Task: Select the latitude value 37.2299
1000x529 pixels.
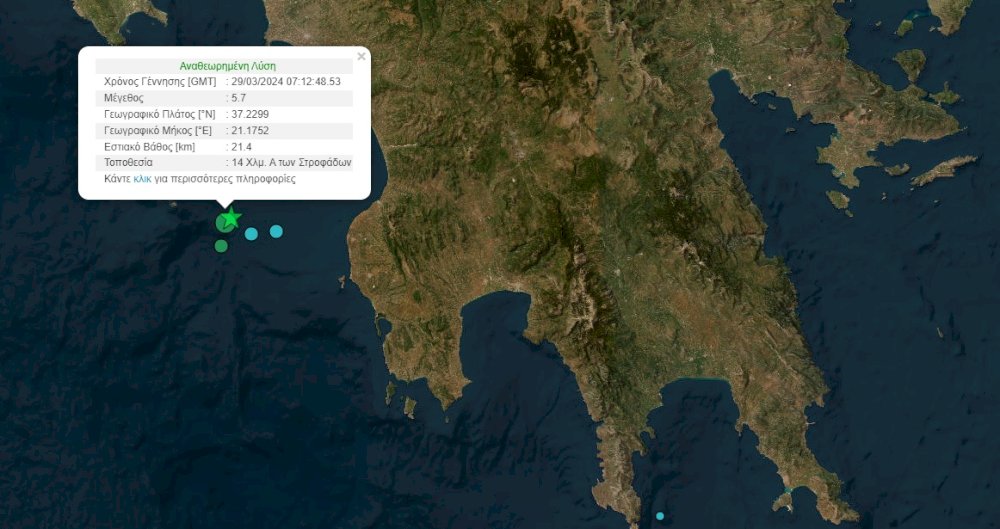Action: coord(250,114)
